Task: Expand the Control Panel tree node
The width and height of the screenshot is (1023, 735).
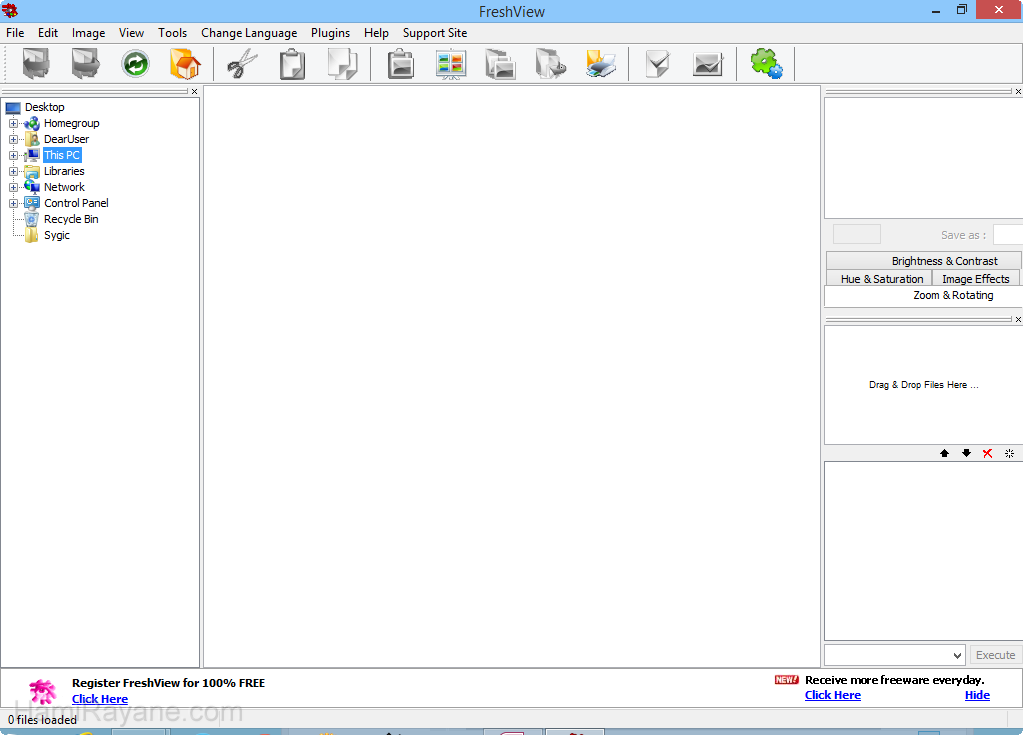Action: pos(14,204)
